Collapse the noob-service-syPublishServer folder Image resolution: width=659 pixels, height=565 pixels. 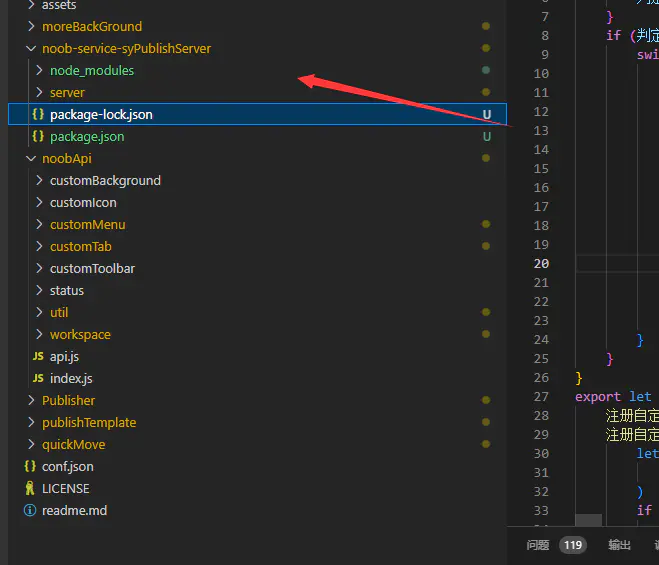coord(30,49)
